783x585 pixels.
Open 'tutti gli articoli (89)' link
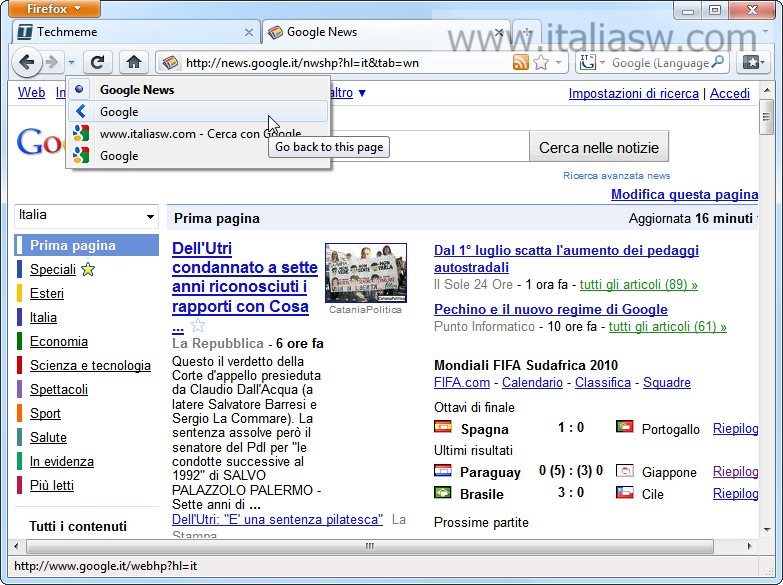point(638,284)
